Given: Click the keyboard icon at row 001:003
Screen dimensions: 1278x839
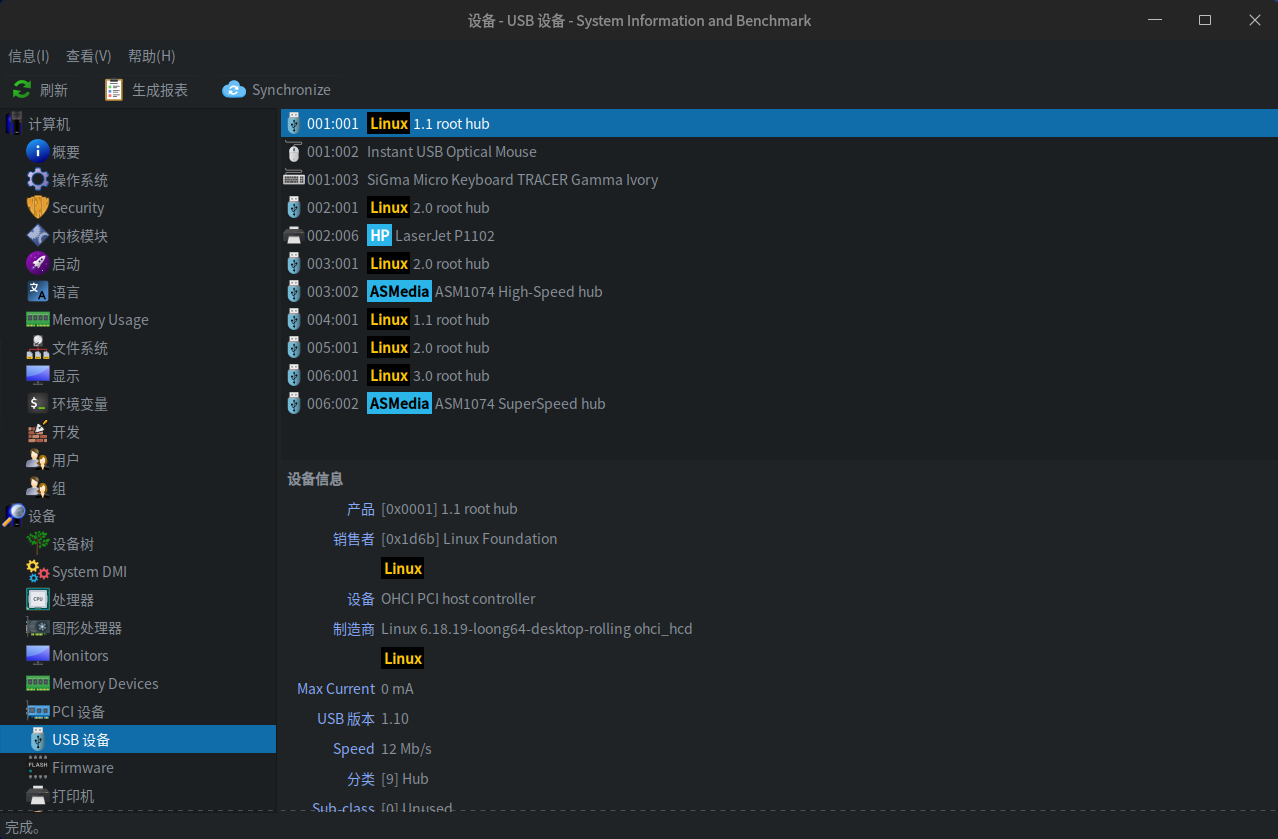Looking at the screenshot, I should [x=294, y=179].
